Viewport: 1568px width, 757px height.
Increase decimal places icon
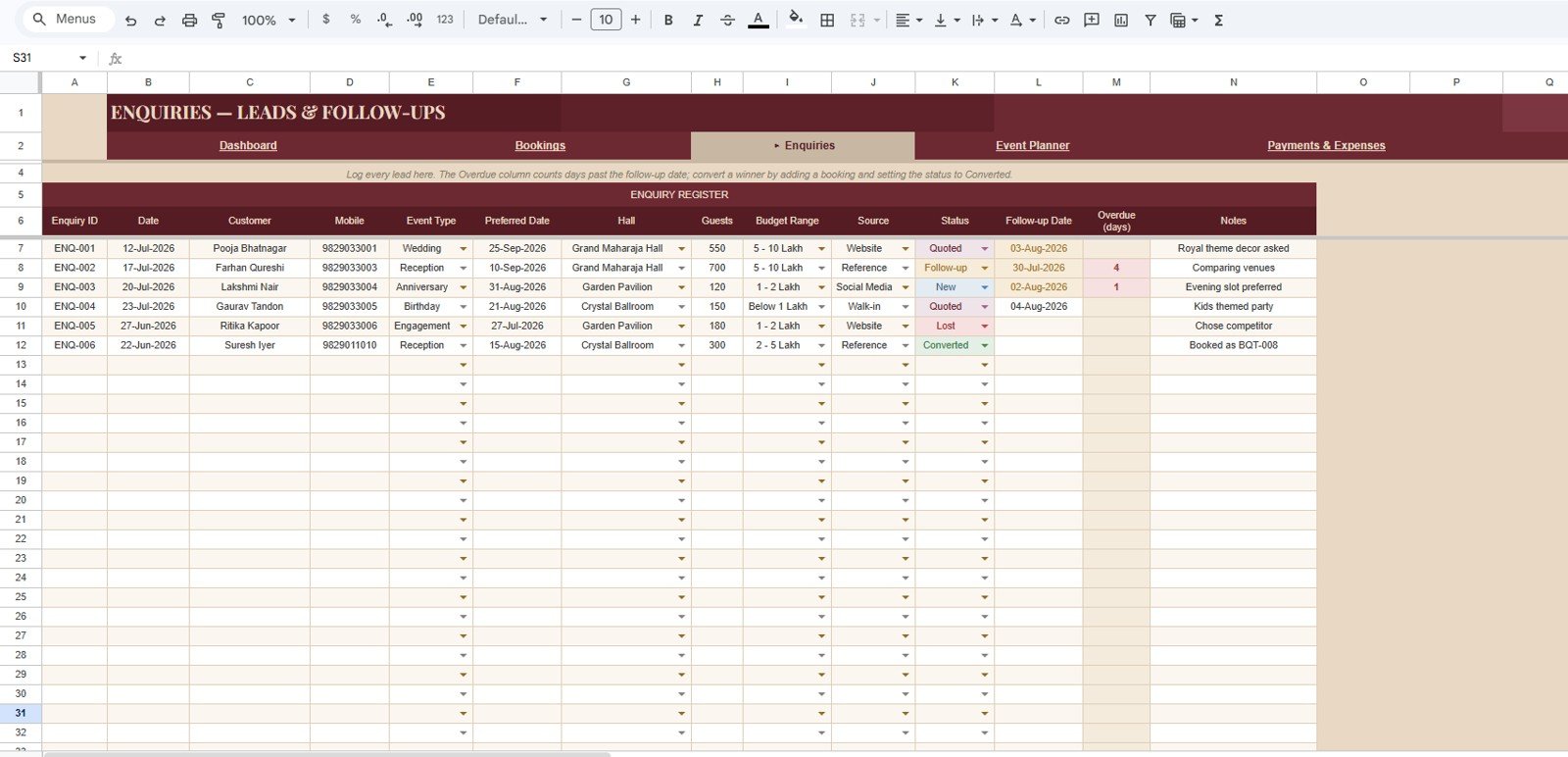pos(415,20)
